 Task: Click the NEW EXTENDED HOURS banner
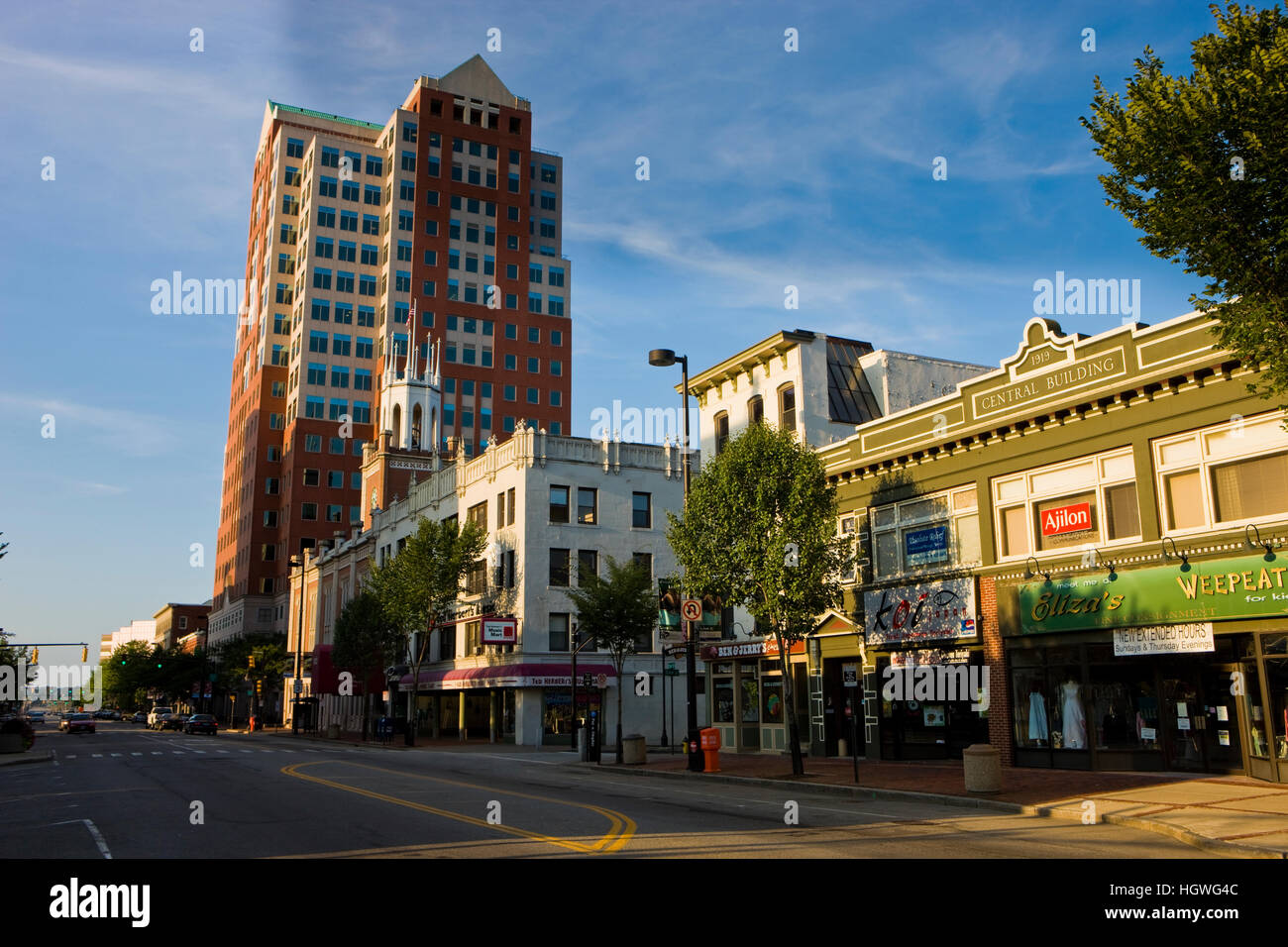pyautogui.click(x=1162, y=639)
